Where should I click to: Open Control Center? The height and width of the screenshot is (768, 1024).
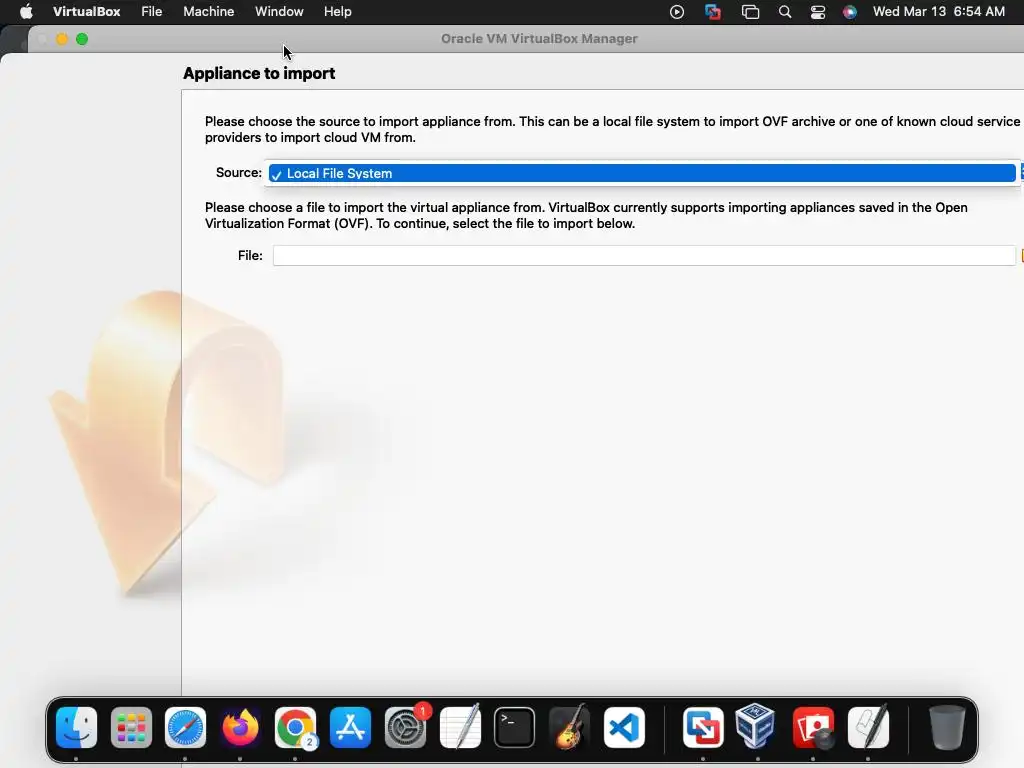click(x=818, y=12)
